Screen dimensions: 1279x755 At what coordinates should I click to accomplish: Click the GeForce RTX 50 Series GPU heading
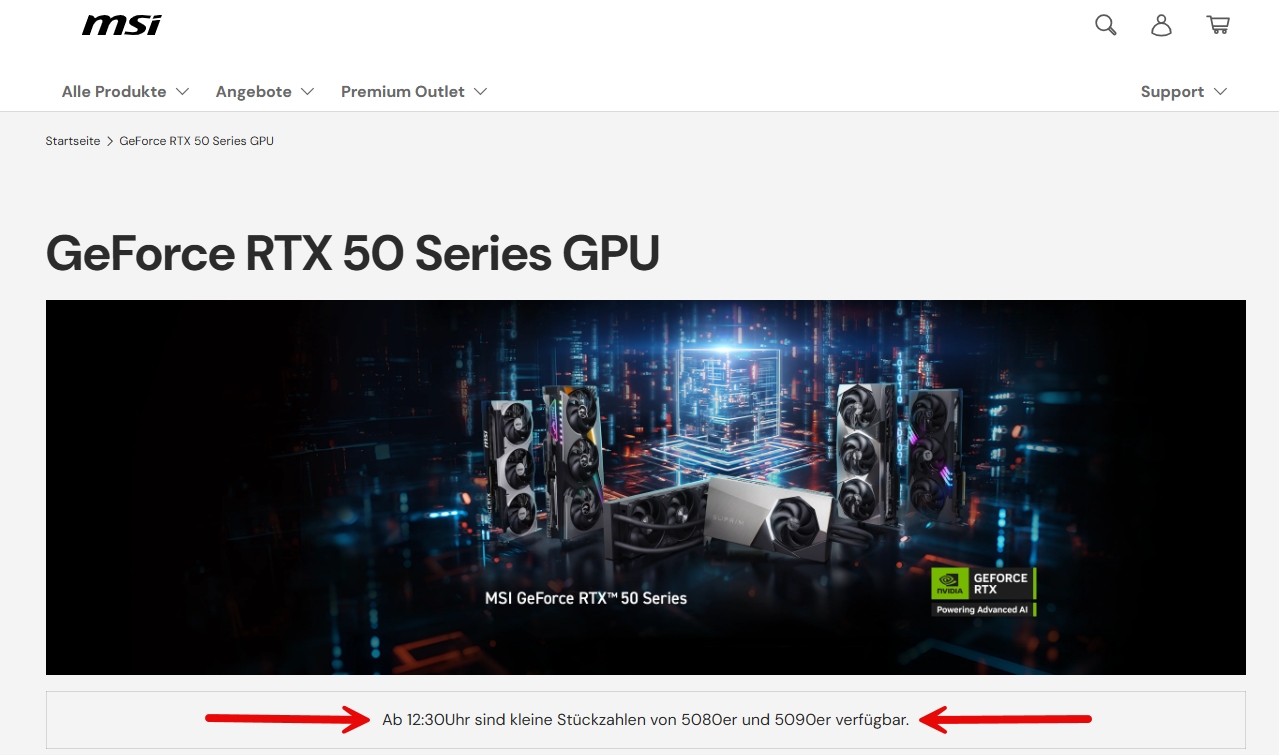[x=353, y=254]
